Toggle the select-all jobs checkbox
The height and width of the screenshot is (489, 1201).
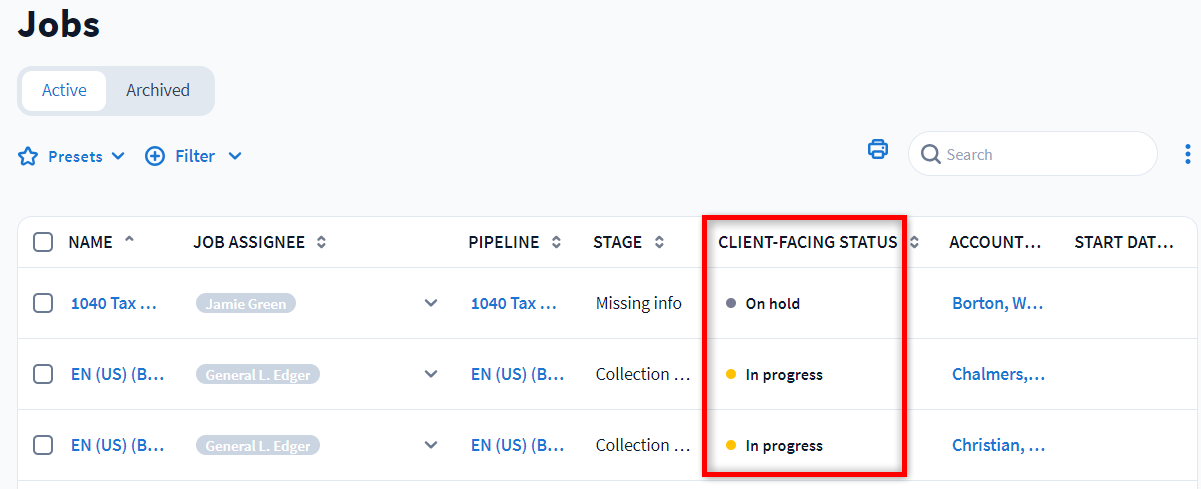[x=43, y=242]
